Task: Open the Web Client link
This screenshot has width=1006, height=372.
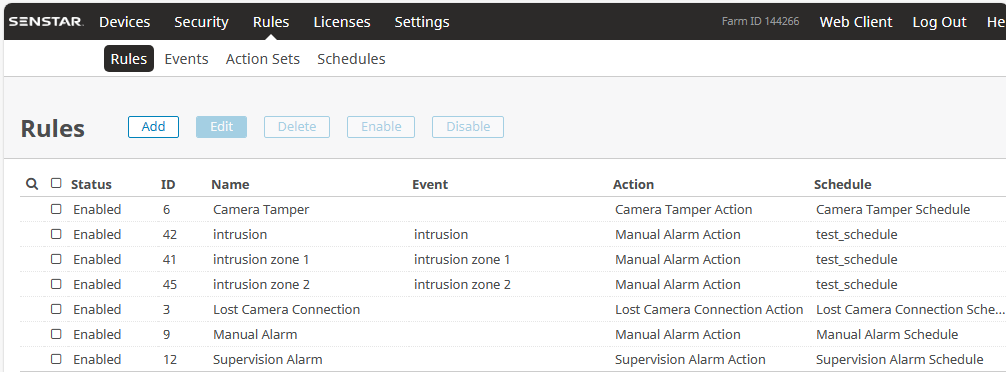Action: pos(856,22)
